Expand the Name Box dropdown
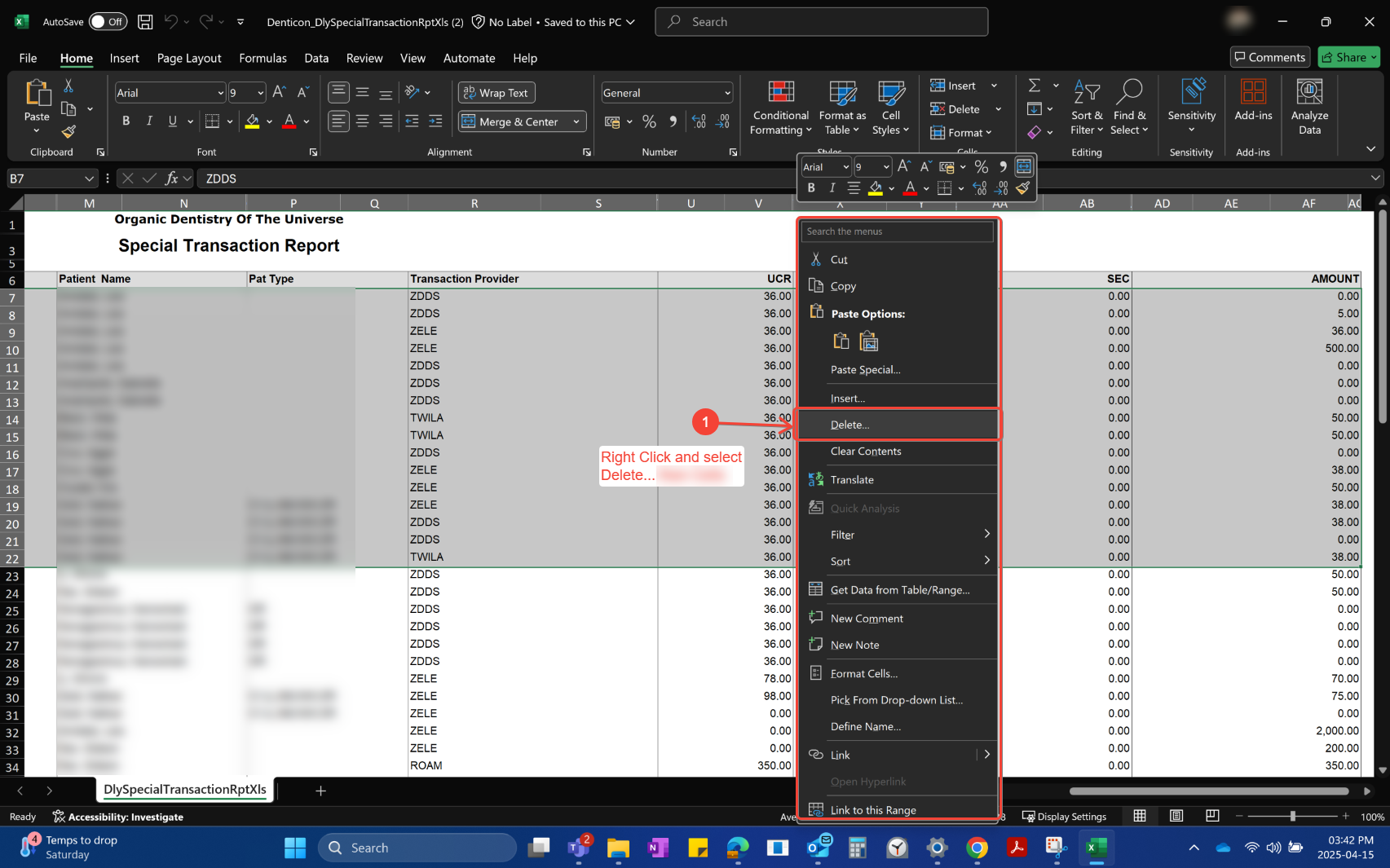This screenshot has width=1390, height=868. [x=89, y=178]
